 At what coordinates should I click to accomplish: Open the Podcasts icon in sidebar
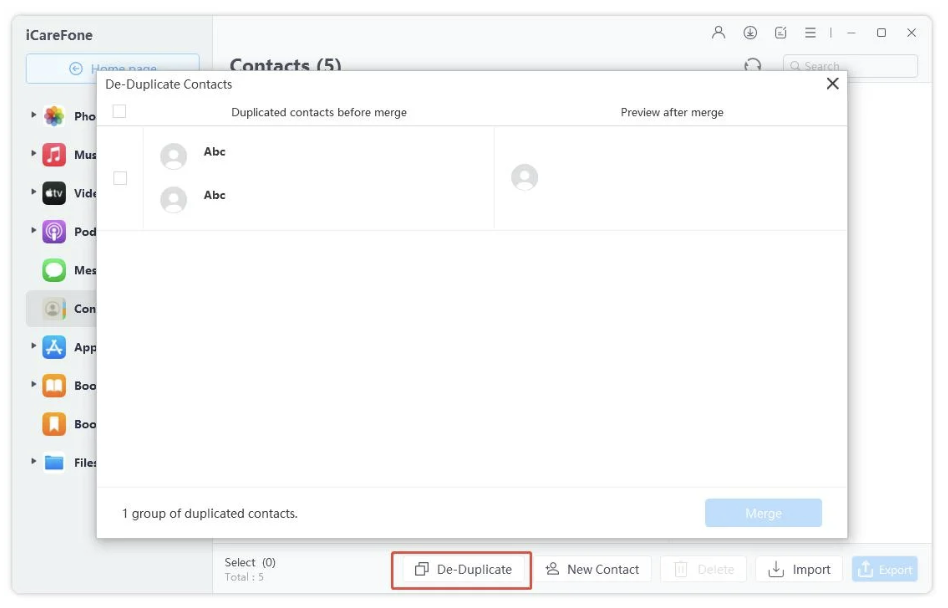(x=54, y=232)
